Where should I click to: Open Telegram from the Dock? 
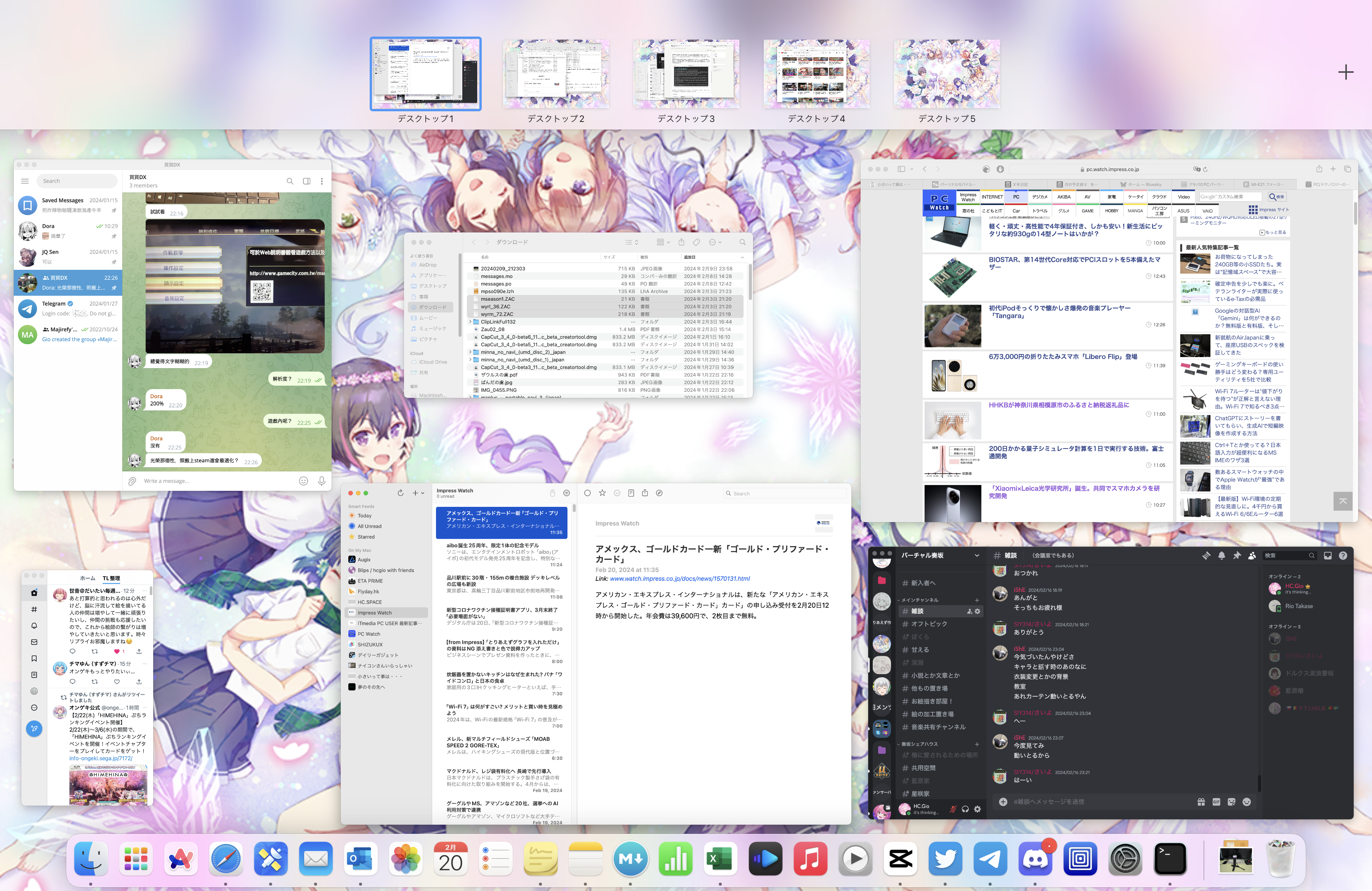[990, 858]
